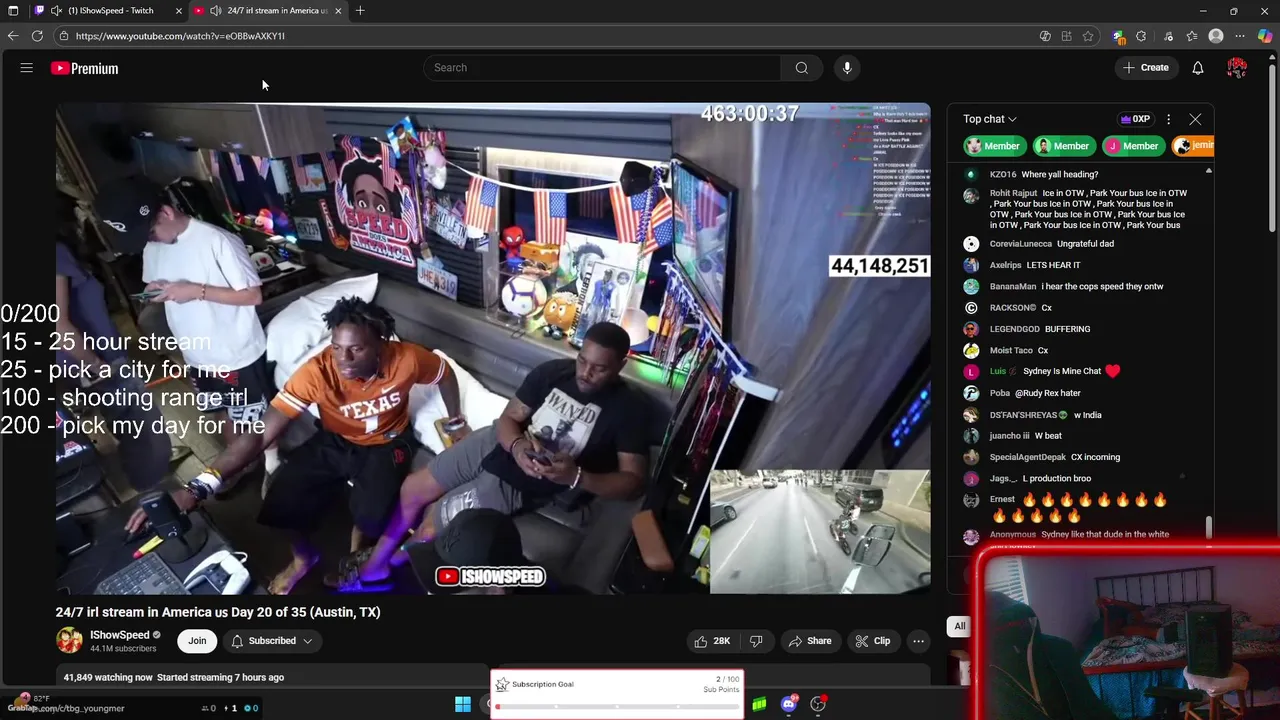
Task: Go to YouTube Premium home logo
Action: 85,68
